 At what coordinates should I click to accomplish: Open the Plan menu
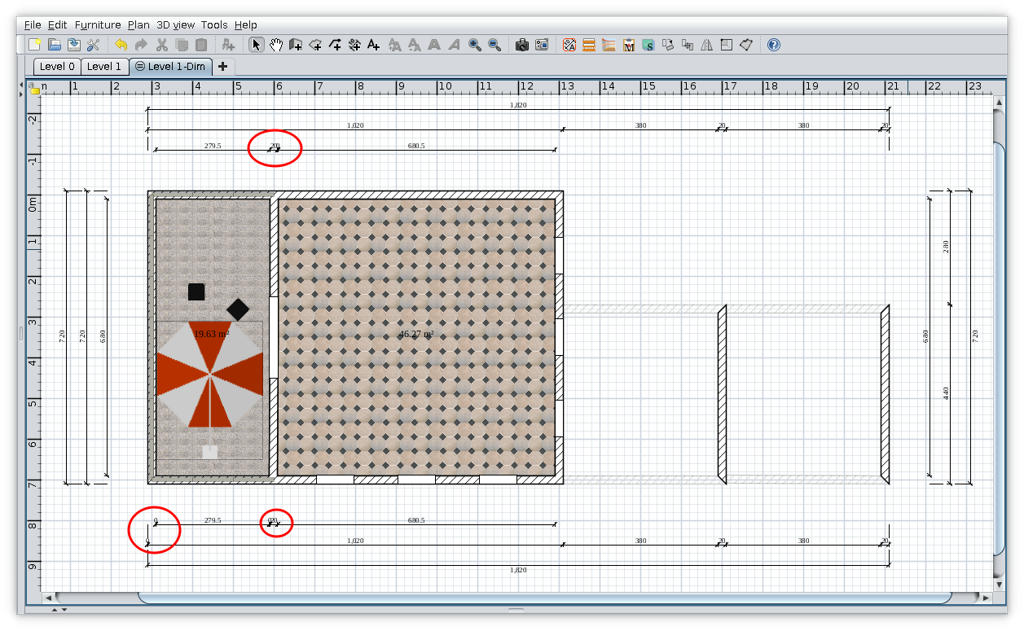(x=138, y=25)
